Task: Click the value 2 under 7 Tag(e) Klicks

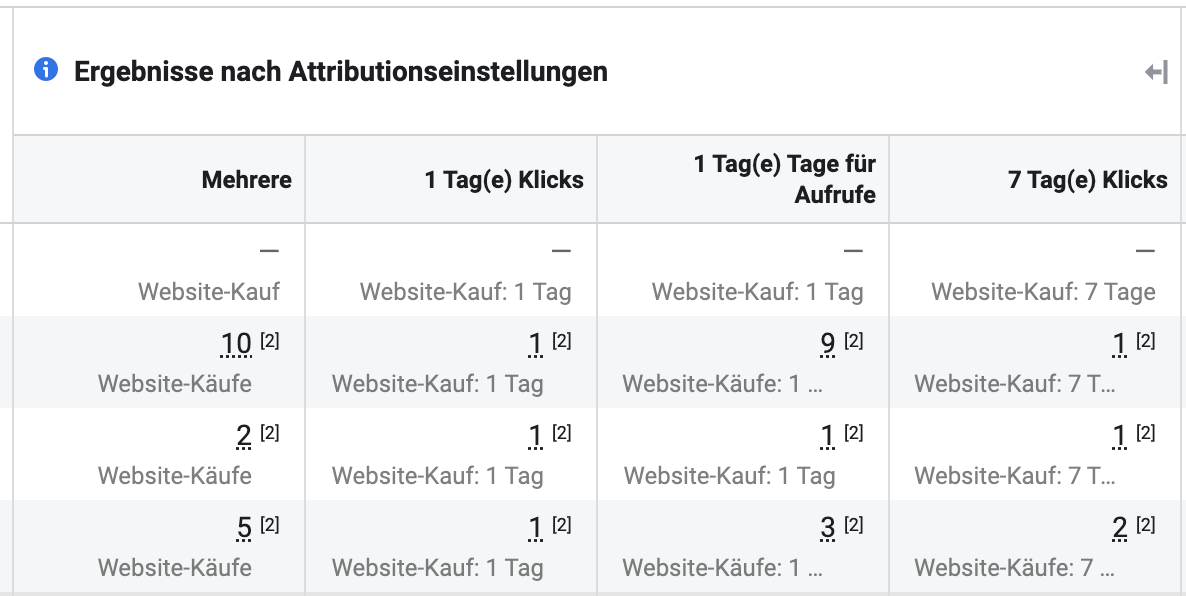Action: coord(1119,528)
